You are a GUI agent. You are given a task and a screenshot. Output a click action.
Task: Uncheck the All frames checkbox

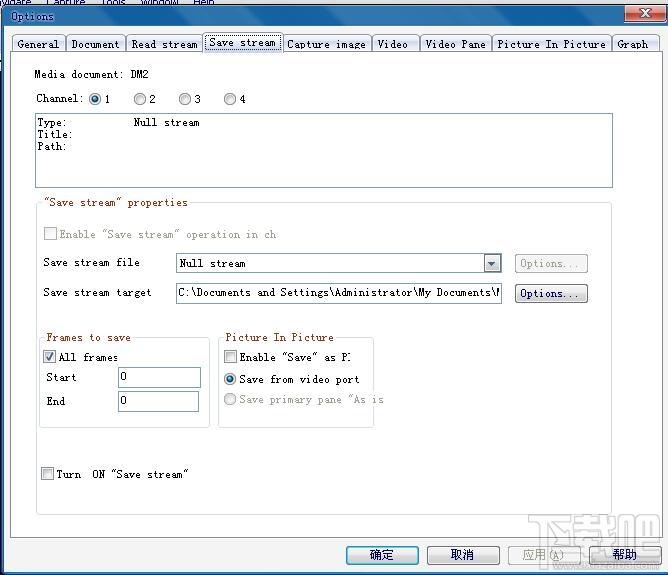[x=49, y=356]
